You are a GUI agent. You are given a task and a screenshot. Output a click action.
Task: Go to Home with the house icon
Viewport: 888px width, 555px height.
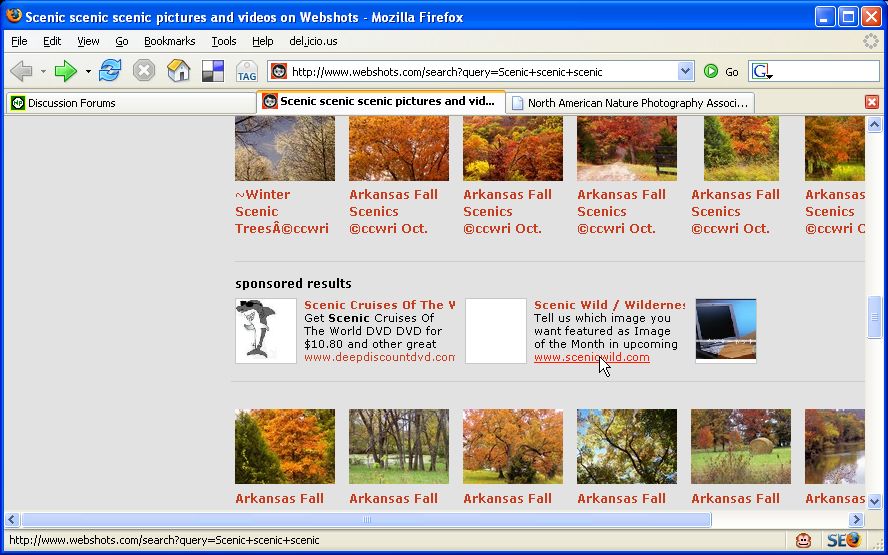pos(178,71)
